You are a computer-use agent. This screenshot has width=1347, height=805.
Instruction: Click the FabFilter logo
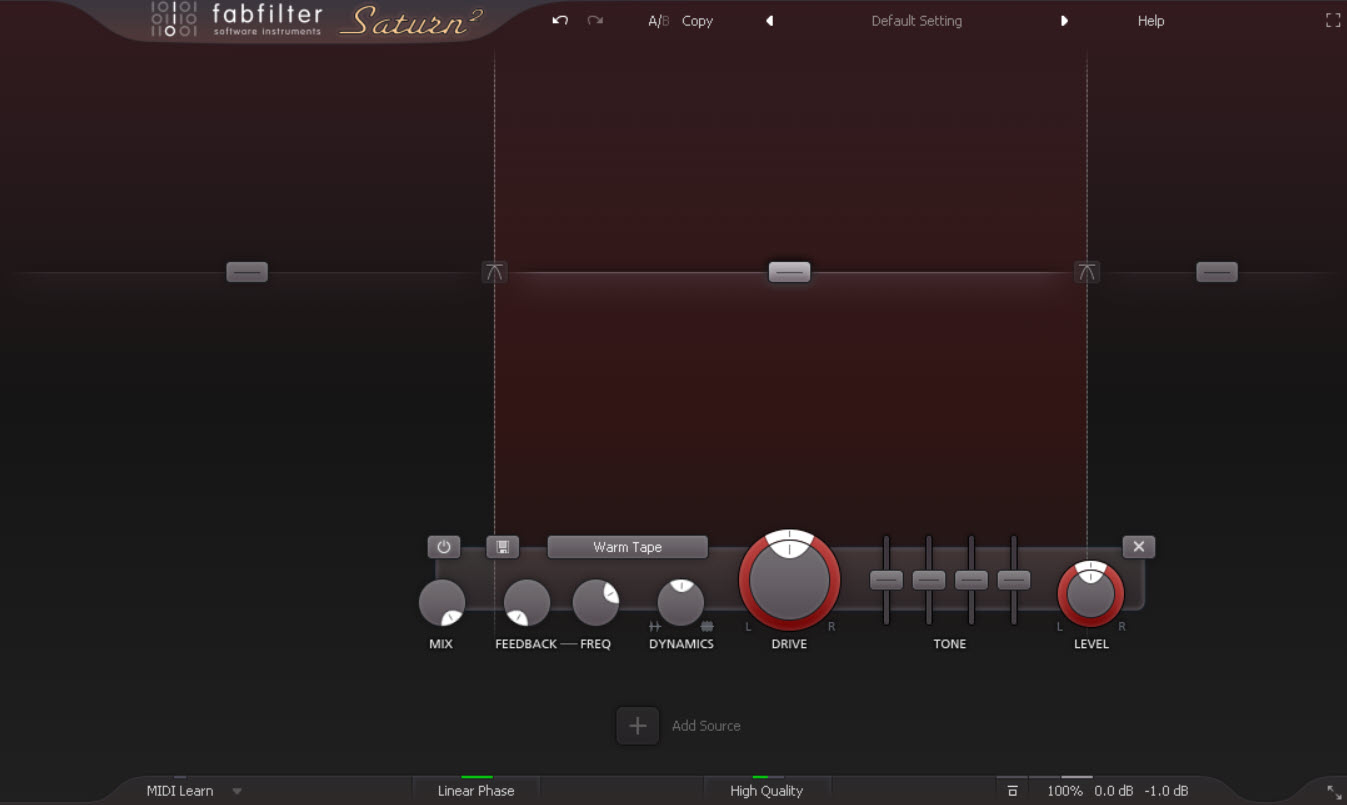tap(237, 20)
